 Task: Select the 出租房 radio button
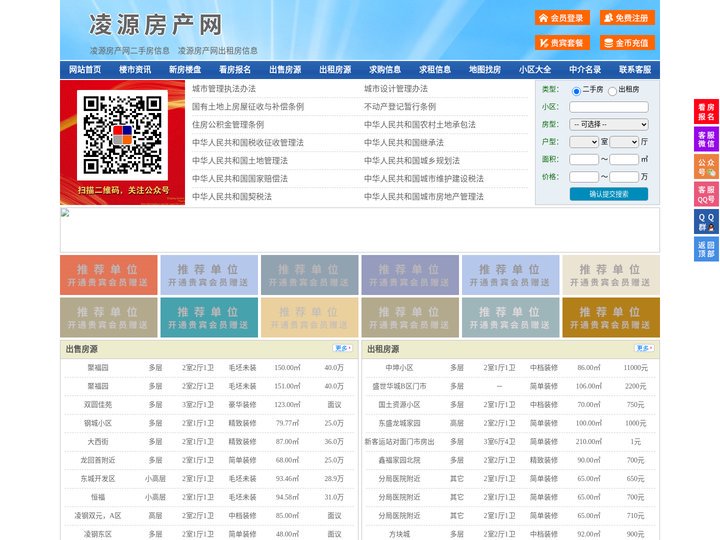coord(612,91)
